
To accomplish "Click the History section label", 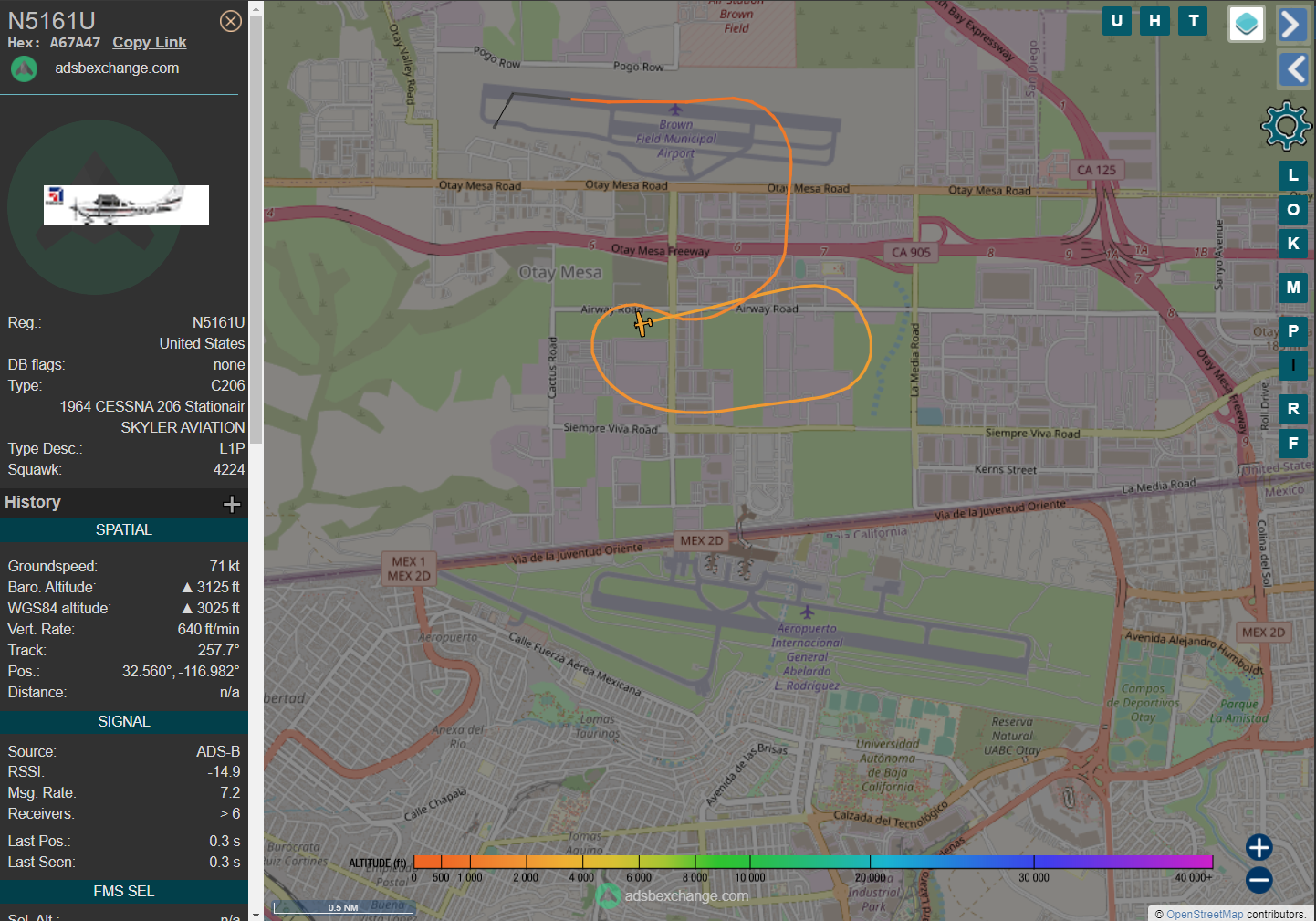I will coord(33,503).
